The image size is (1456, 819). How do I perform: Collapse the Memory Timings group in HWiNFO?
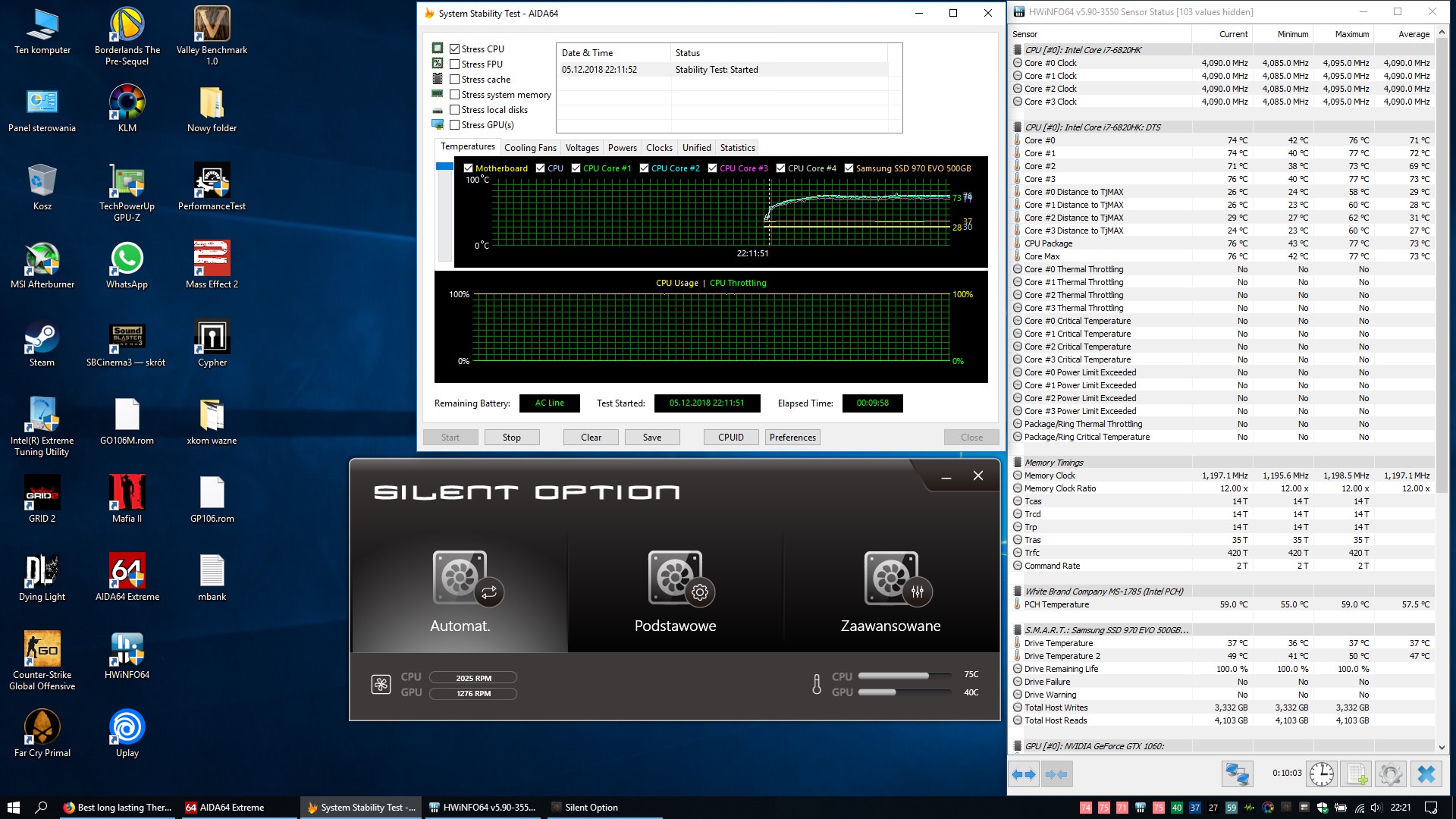(1018, 463)
